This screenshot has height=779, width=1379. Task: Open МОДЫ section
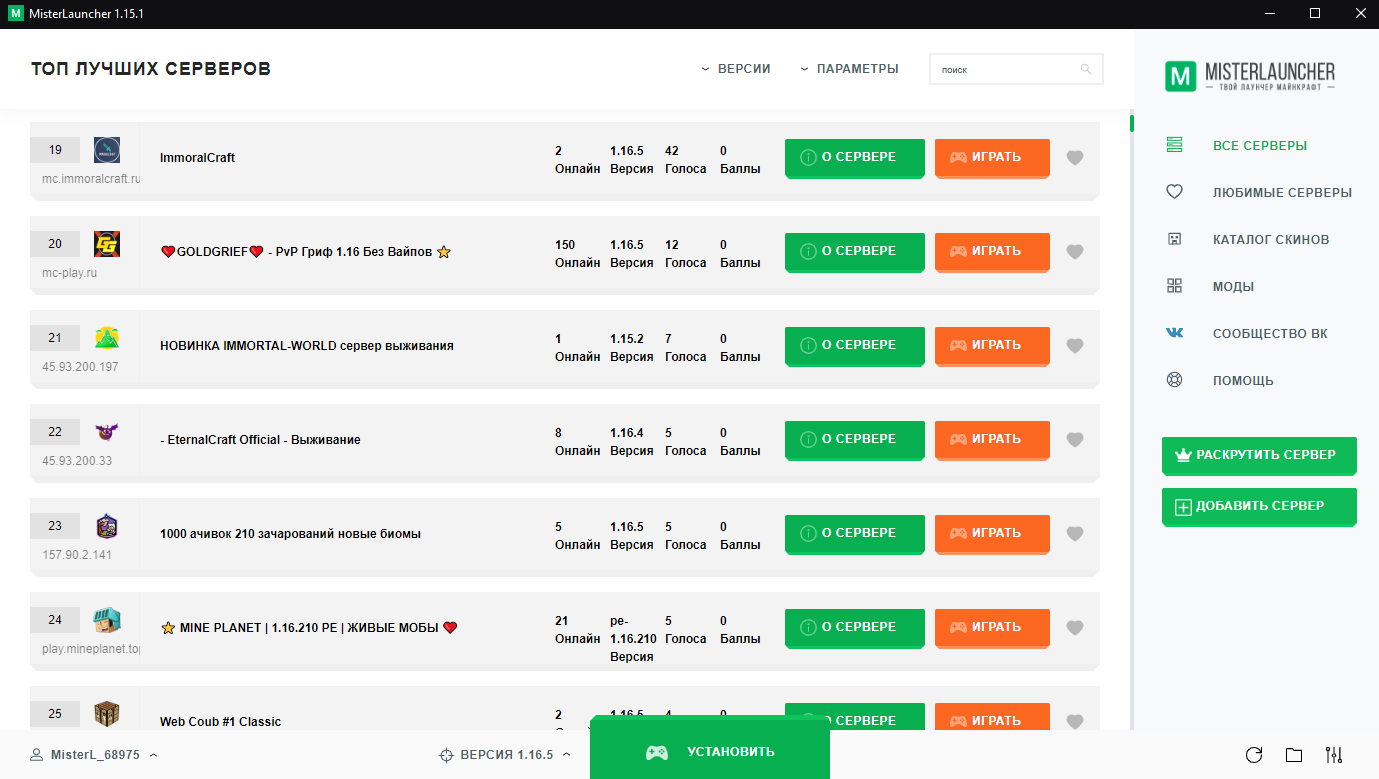(x=1233, y=286)
